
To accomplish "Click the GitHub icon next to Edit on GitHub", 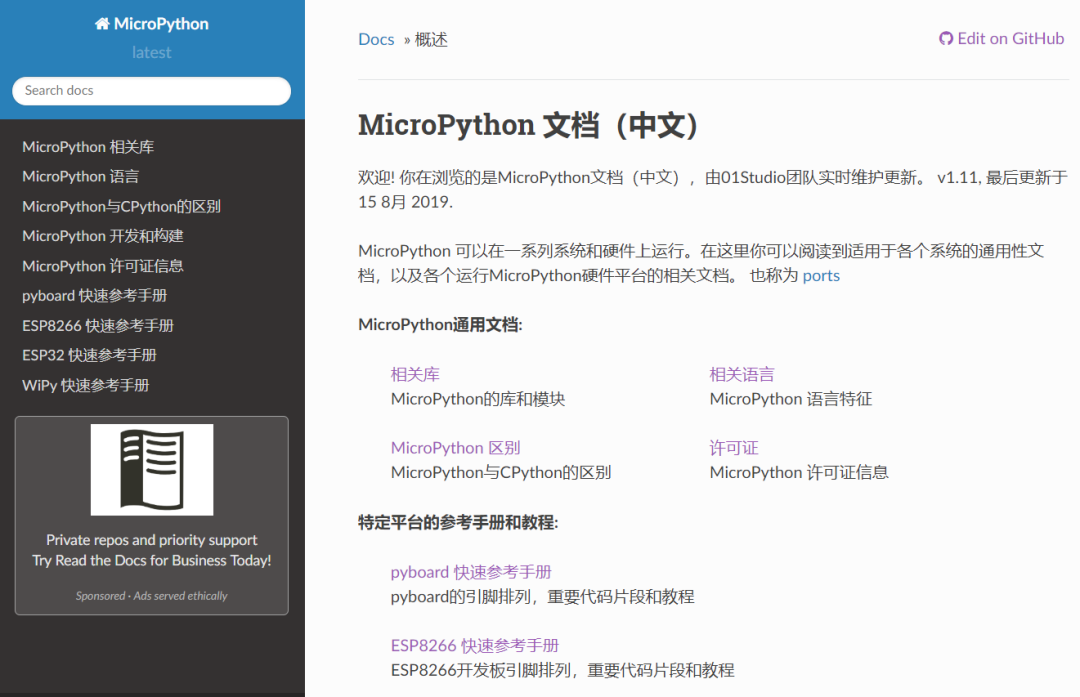I will tap(945, 38).
